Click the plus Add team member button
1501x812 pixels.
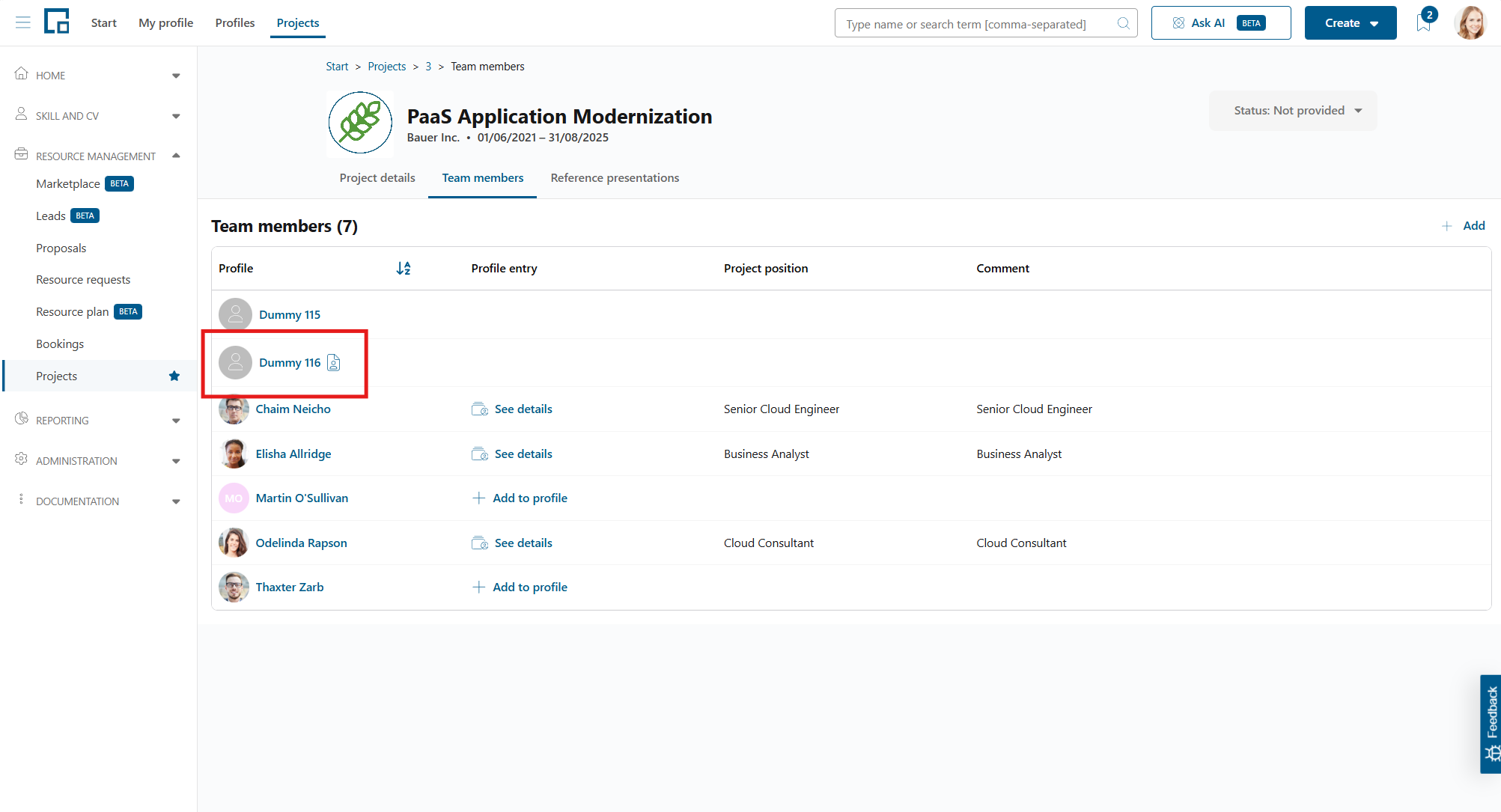click(x=1464, y=226)
